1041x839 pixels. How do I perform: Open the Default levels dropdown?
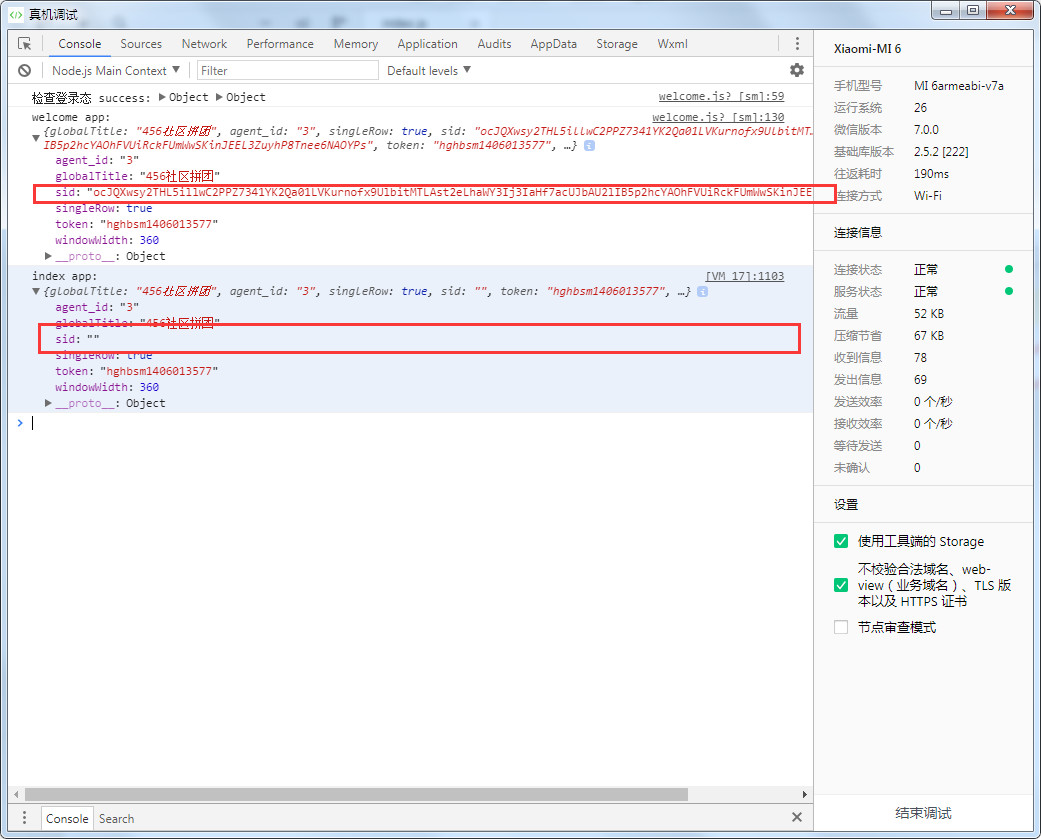point(428,71)
